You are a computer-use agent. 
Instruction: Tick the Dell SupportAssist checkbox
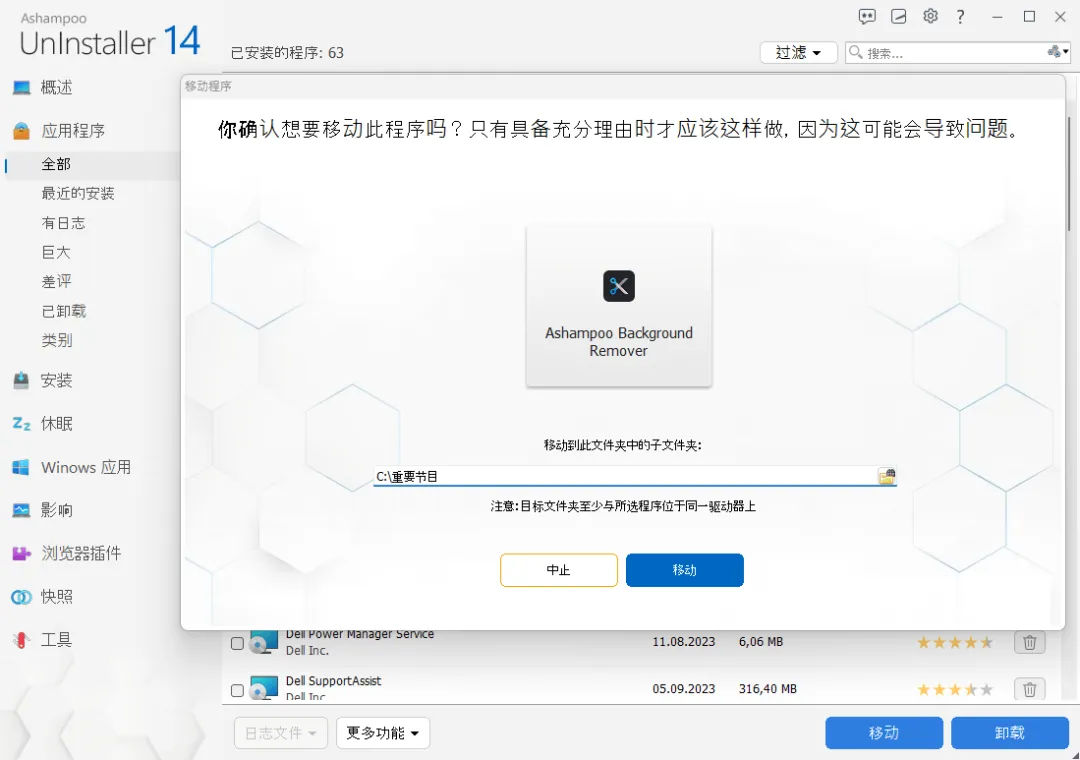tap(237, 690)
